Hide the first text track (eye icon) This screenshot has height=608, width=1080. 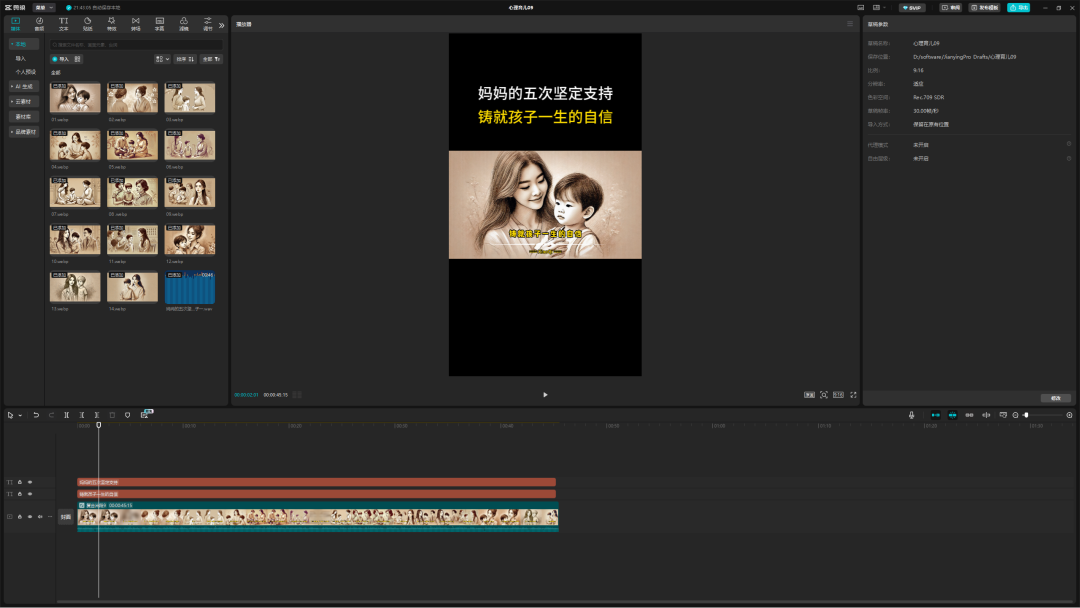click(x=30, y=482)
